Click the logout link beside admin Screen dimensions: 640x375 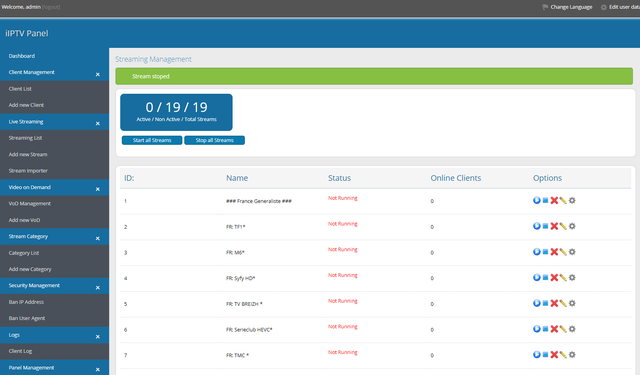(x=51, y=7)
